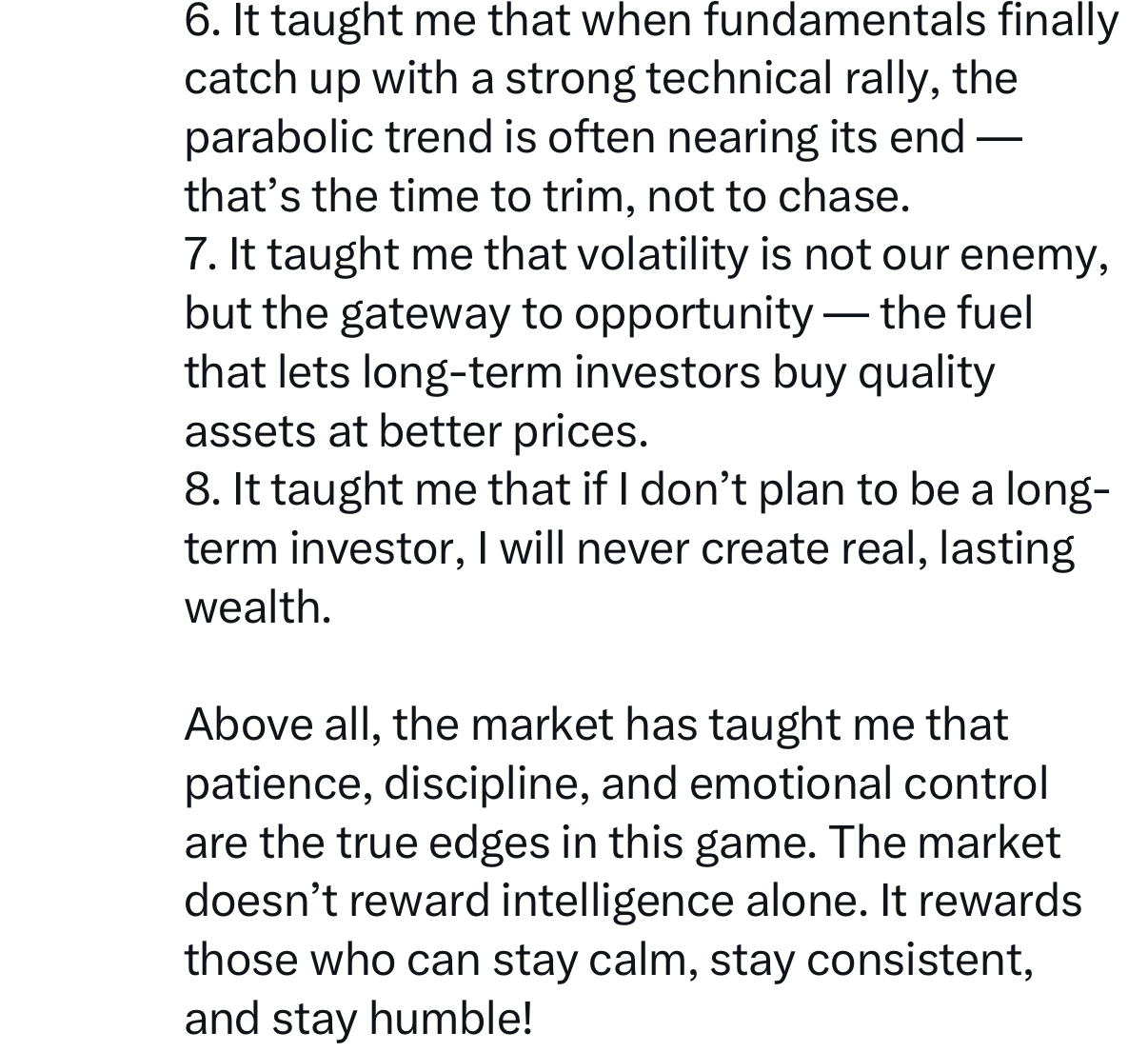The image size is (1148, 1052).
Task: Click the word "wealth." ending point 8
Action: click(x=257, y=608)
